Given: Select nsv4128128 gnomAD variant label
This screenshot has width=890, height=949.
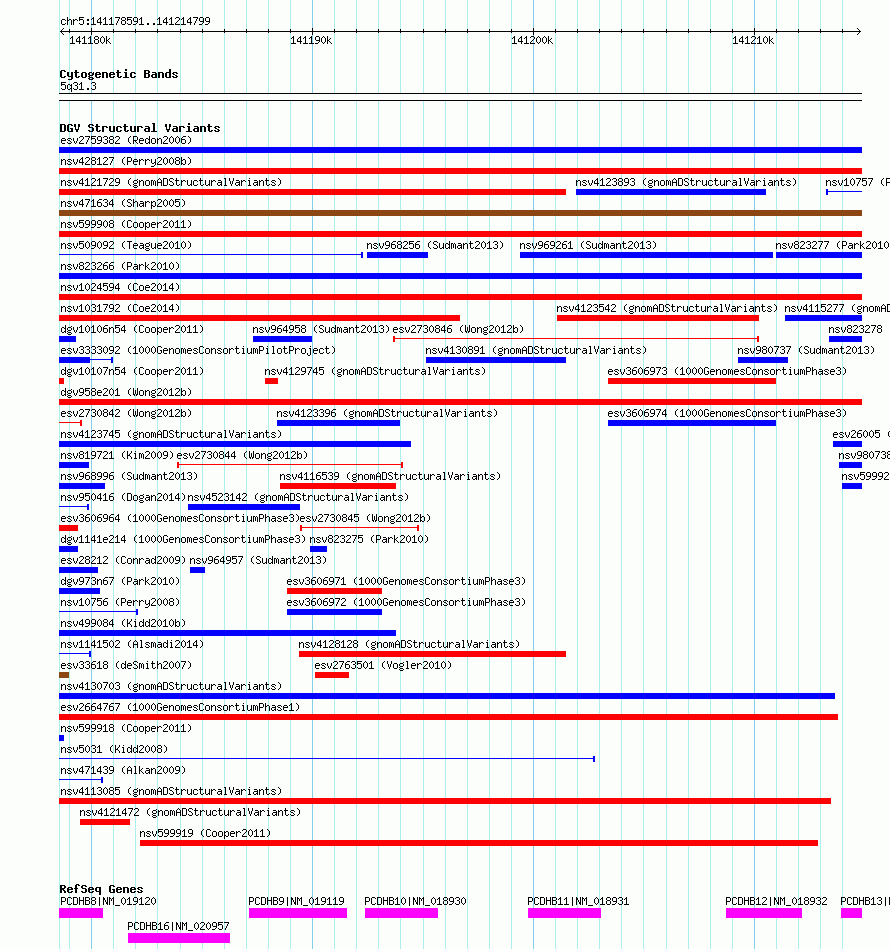Looking at the screenshot, I should coord(409,645).
